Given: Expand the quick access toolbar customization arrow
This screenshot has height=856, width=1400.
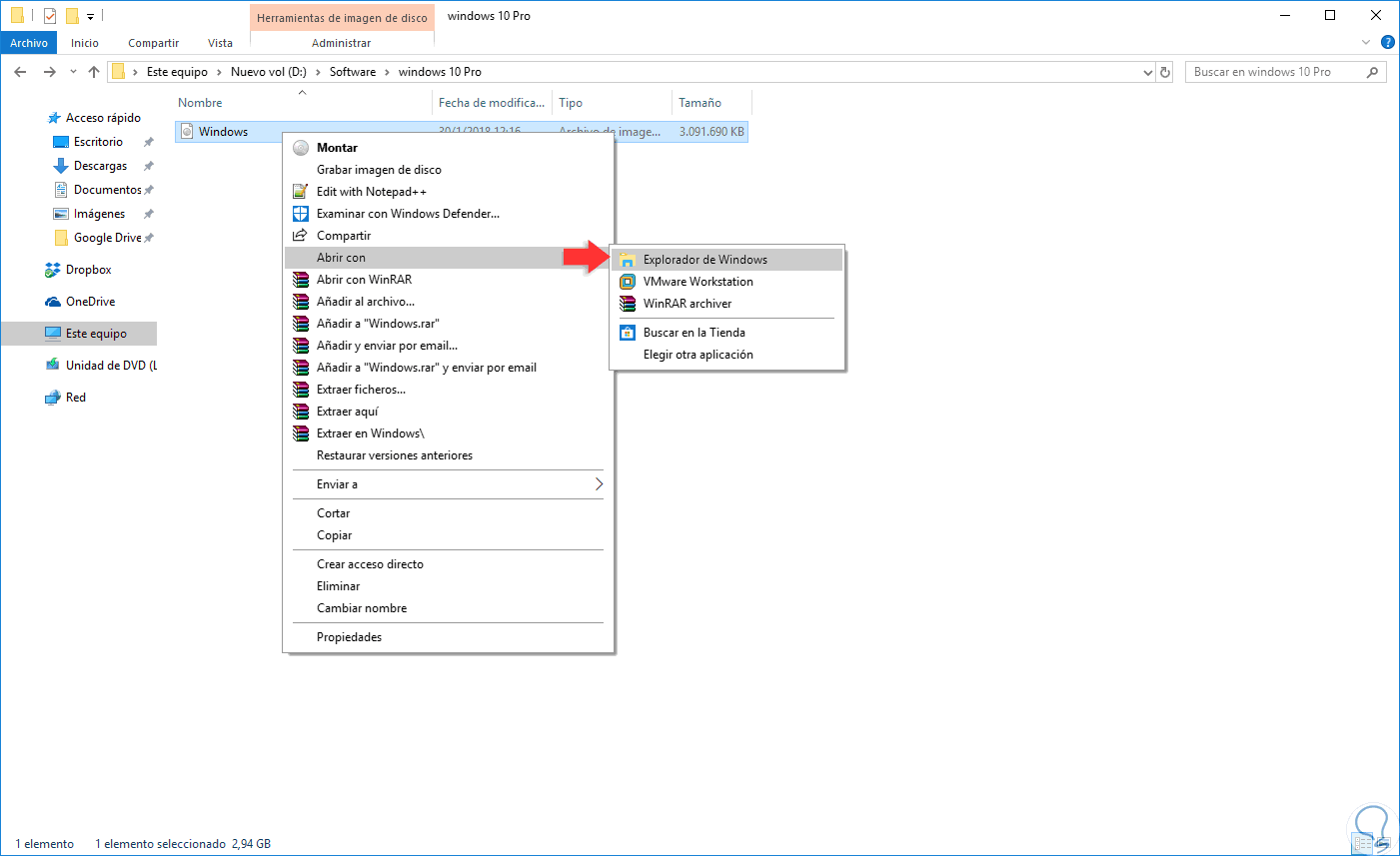Looking at the screenshot, I should pyautogui.click(x=88, y=15).
